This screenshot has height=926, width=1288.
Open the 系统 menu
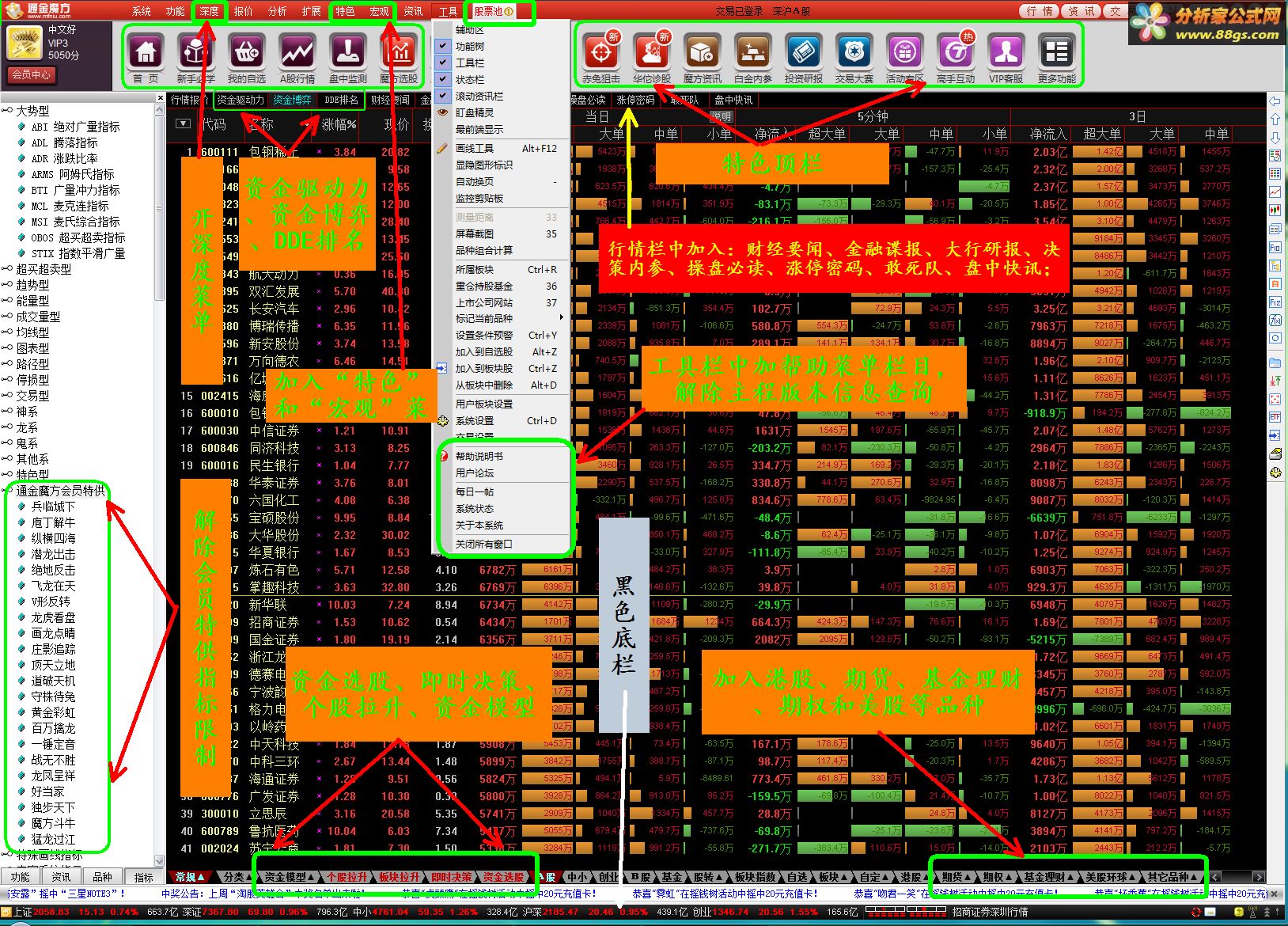(x=141, y=11)
